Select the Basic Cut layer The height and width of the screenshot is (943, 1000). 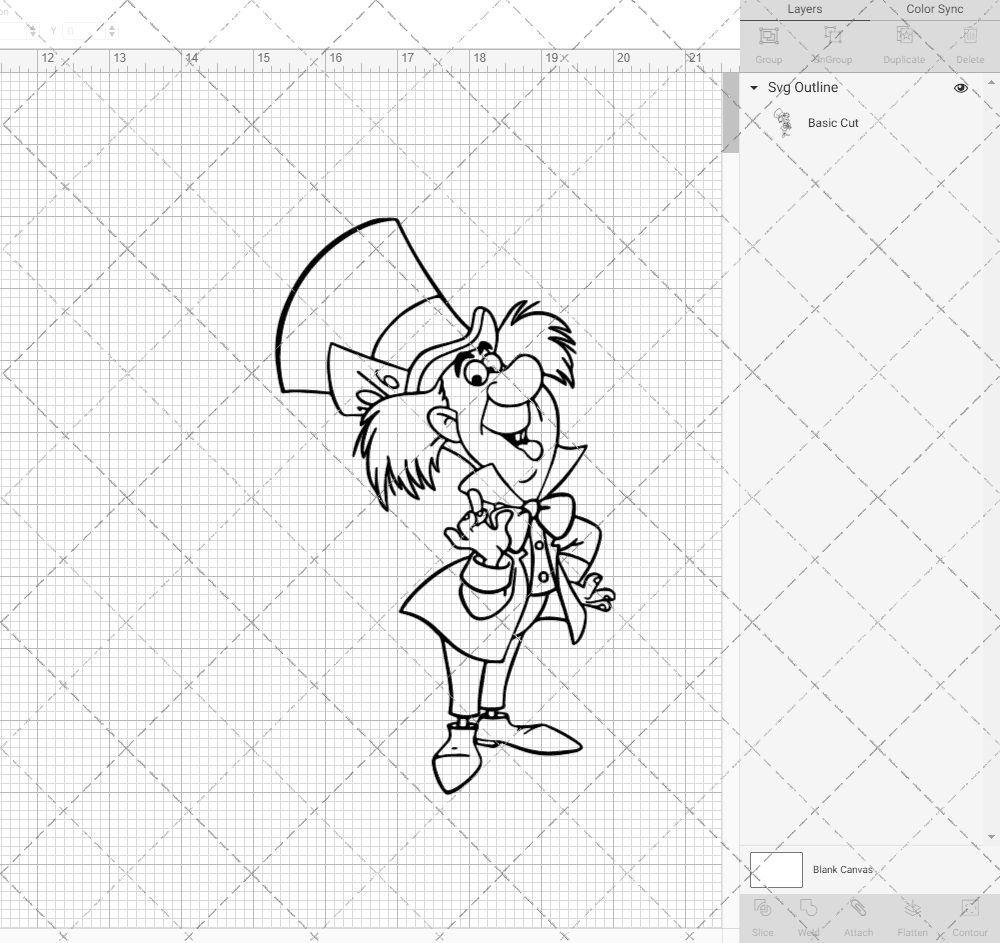831,123
